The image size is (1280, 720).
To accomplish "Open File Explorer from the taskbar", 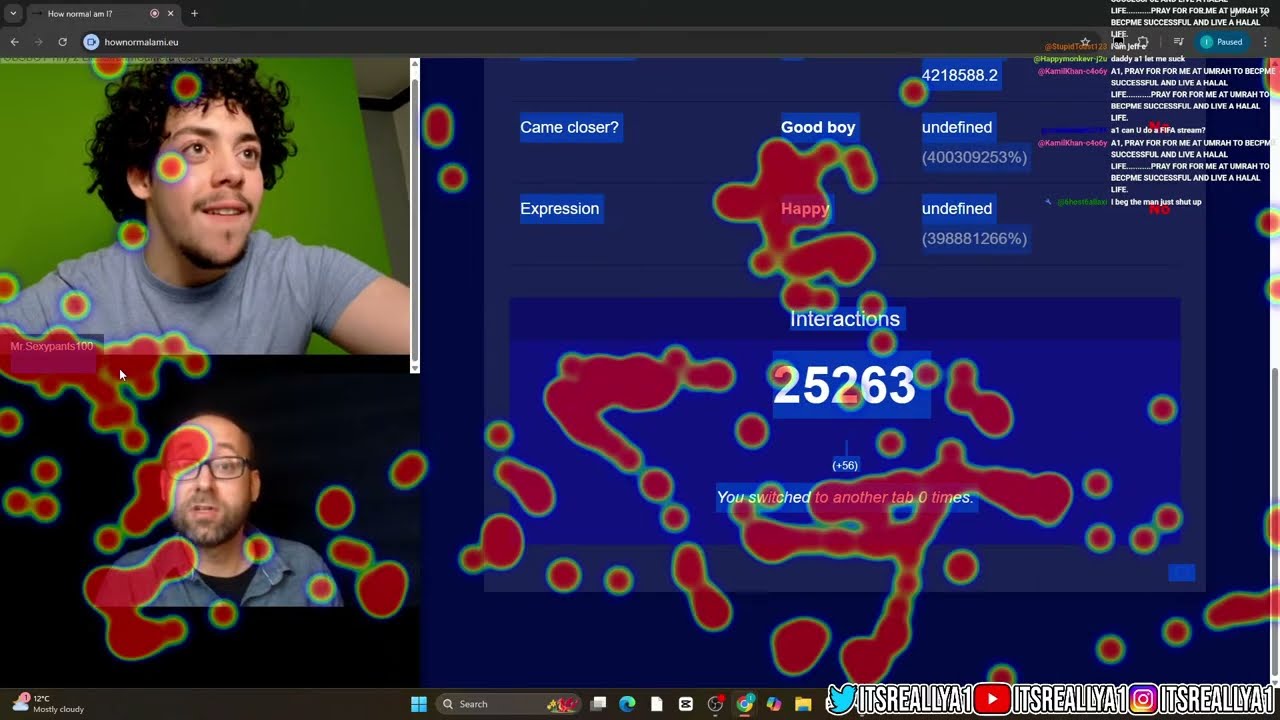I will (x=803, y=704).
